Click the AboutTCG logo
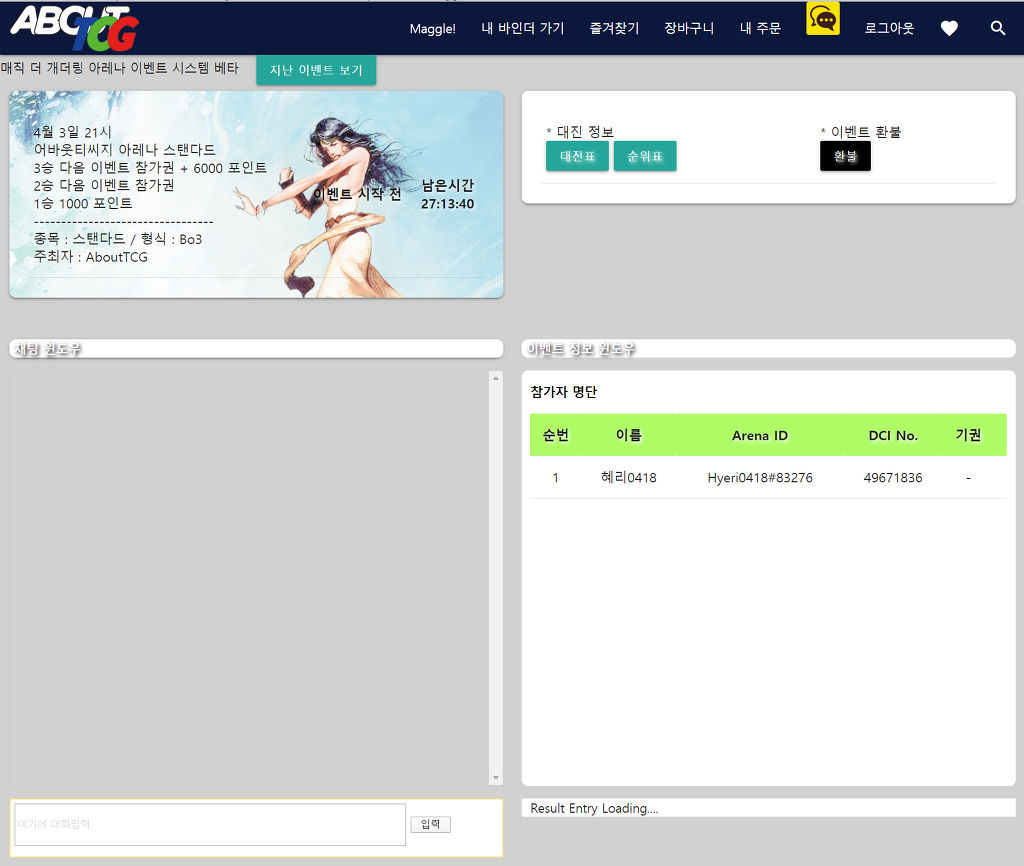The image size is (1024, 866). [74, 28]
